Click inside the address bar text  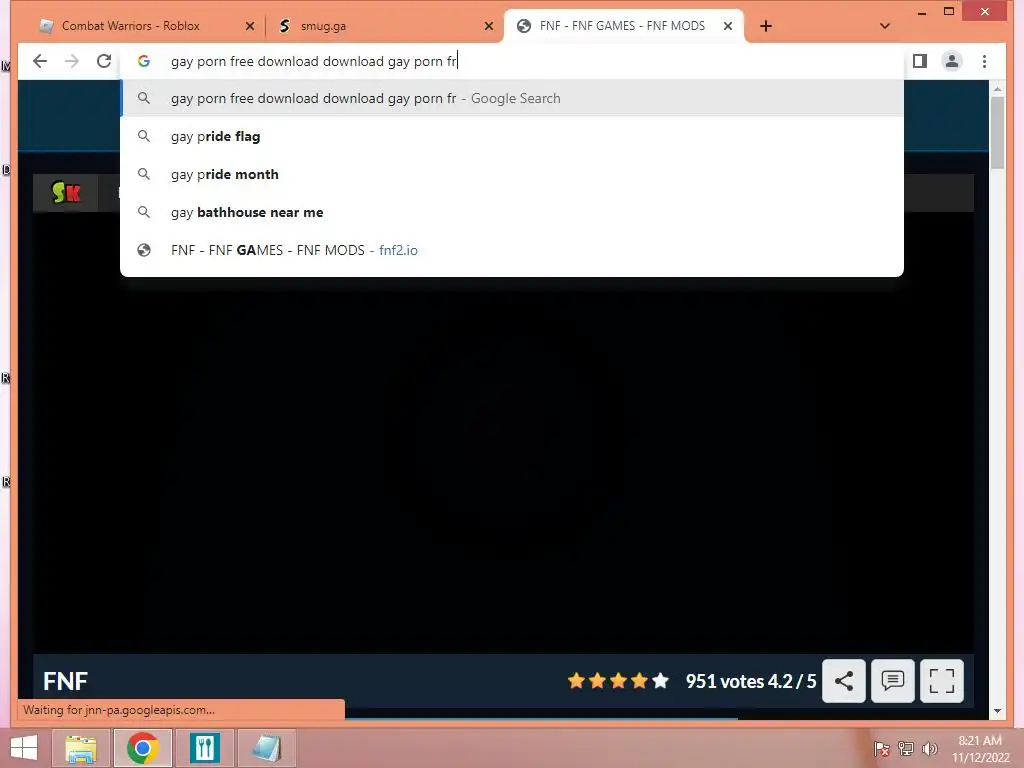pyautogui.click(x=313, y=61)
